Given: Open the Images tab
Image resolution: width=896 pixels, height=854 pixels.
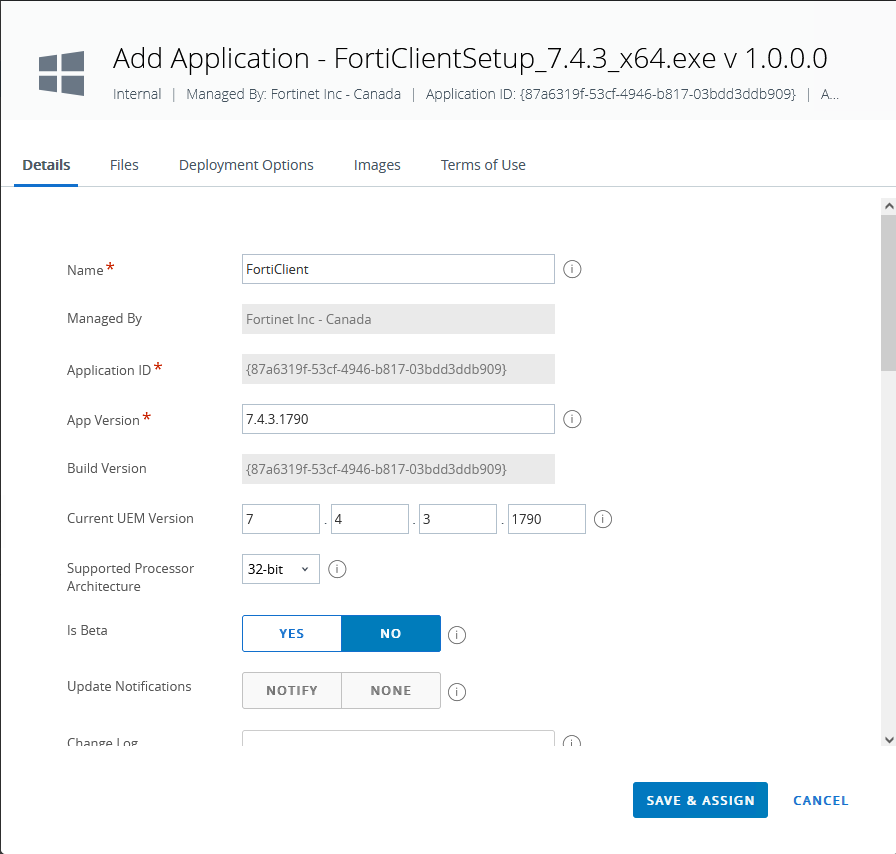Looking at the screenshot, I should (x=377, y=165).
